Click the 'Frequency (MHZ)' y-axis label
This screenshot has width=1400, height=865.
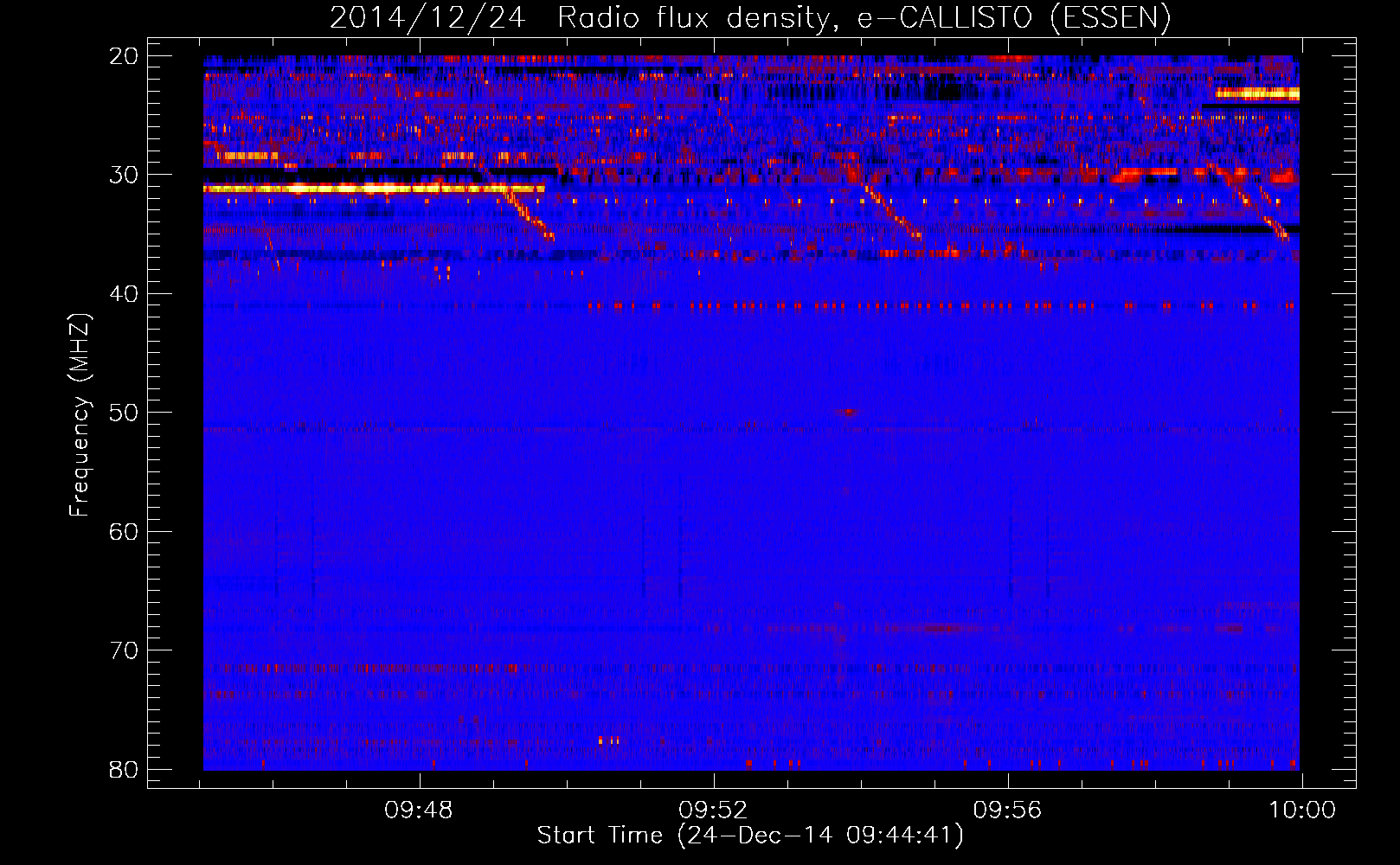pos(80,415)
